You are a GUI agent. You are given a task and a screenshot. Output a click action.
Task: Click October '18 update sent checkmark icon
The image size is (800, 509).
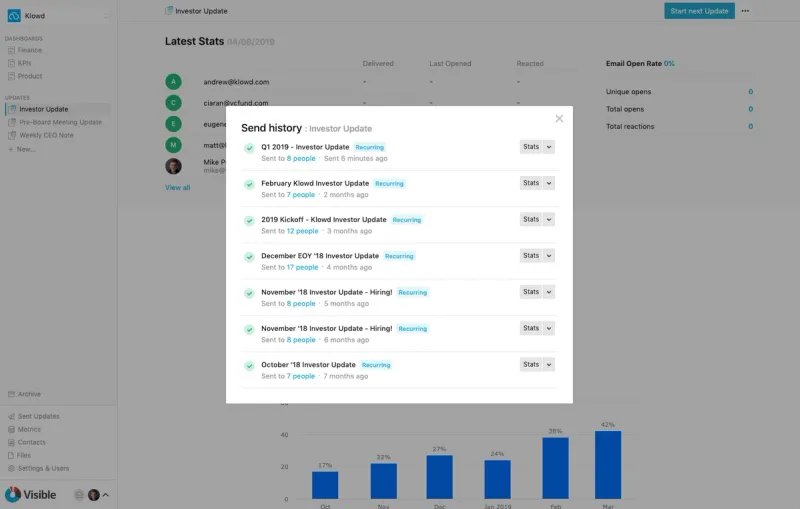(x=249, y=366)
